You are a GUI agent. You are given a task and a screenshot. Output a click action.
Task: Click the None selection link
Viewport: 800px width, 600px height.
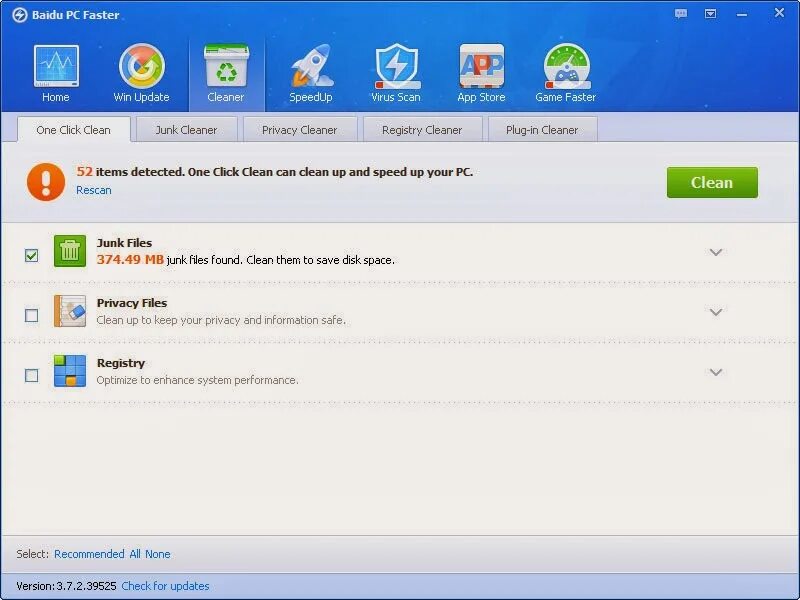point(158,554)
